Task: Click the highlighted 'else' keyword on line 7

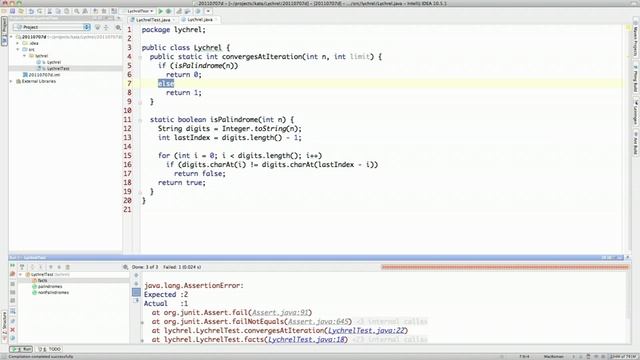Action: click(x=166, y=84)
